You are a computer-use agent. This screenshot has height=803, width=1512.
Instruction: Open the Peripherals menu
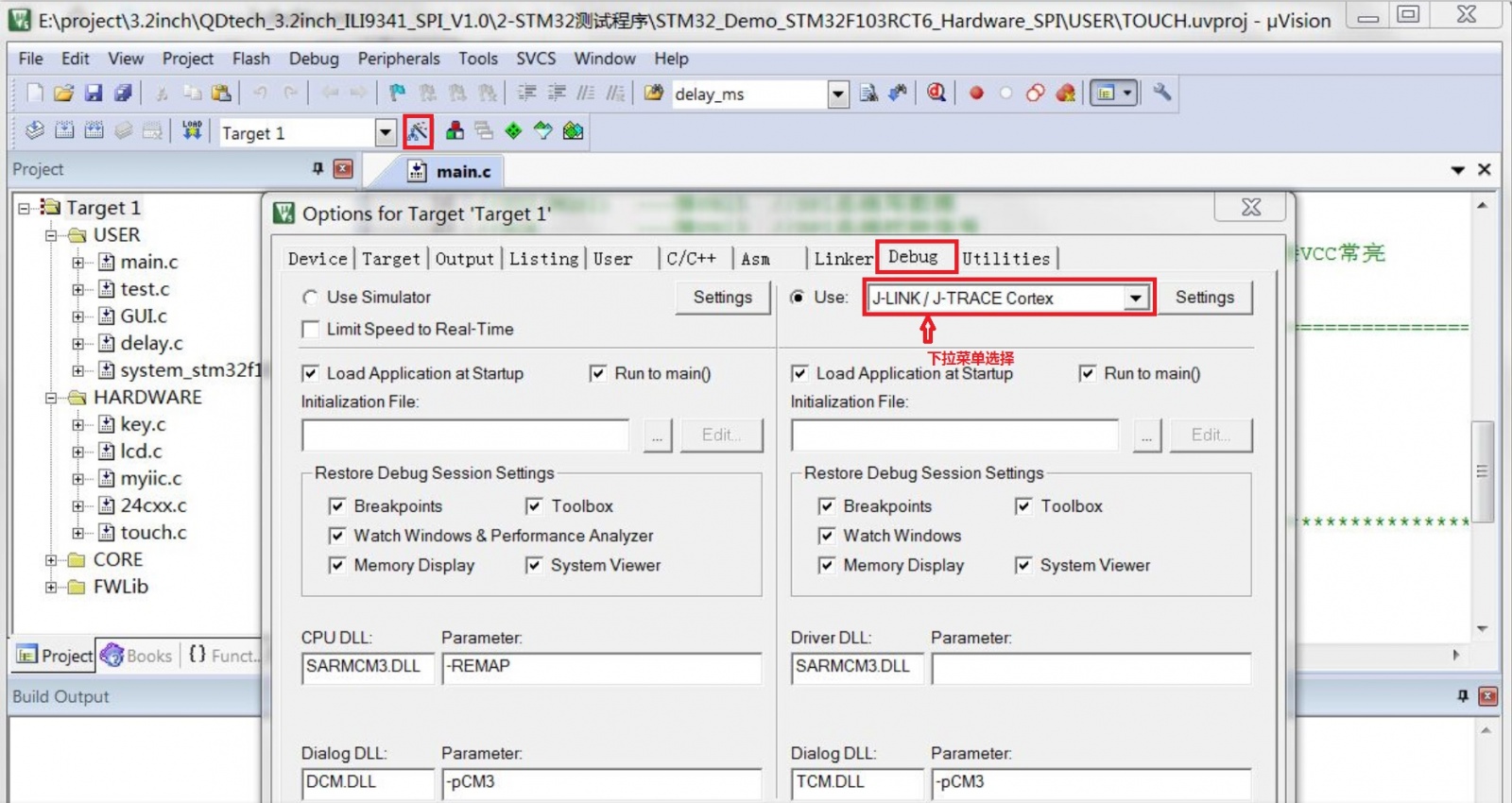click(398, 59)
